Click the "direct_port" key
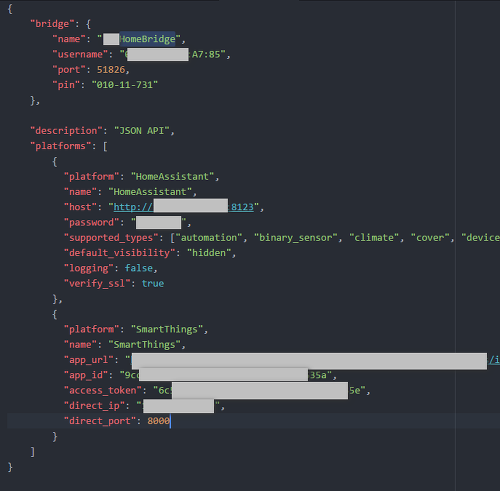 (100, 421)
